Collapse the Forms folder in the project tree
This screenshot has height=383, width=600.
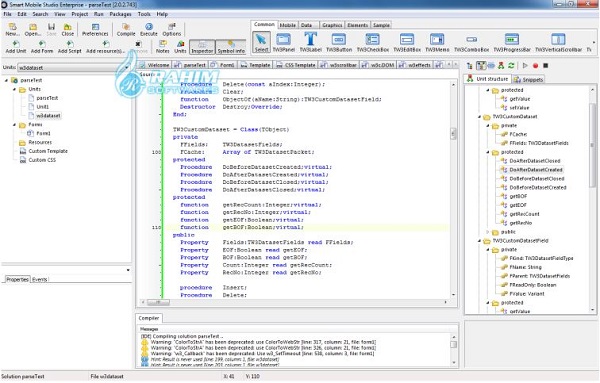pos(15,125)
